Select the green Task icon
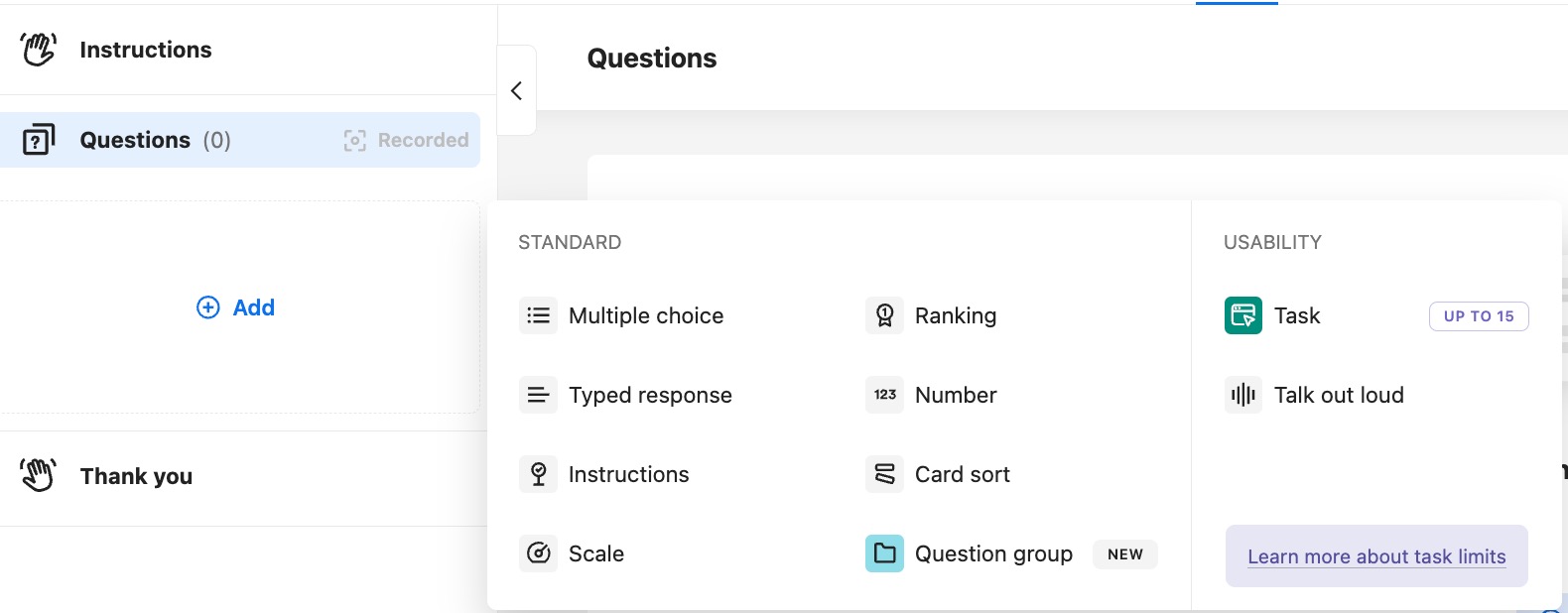This screenshot has width=1568, height=613. (1243, 315)
